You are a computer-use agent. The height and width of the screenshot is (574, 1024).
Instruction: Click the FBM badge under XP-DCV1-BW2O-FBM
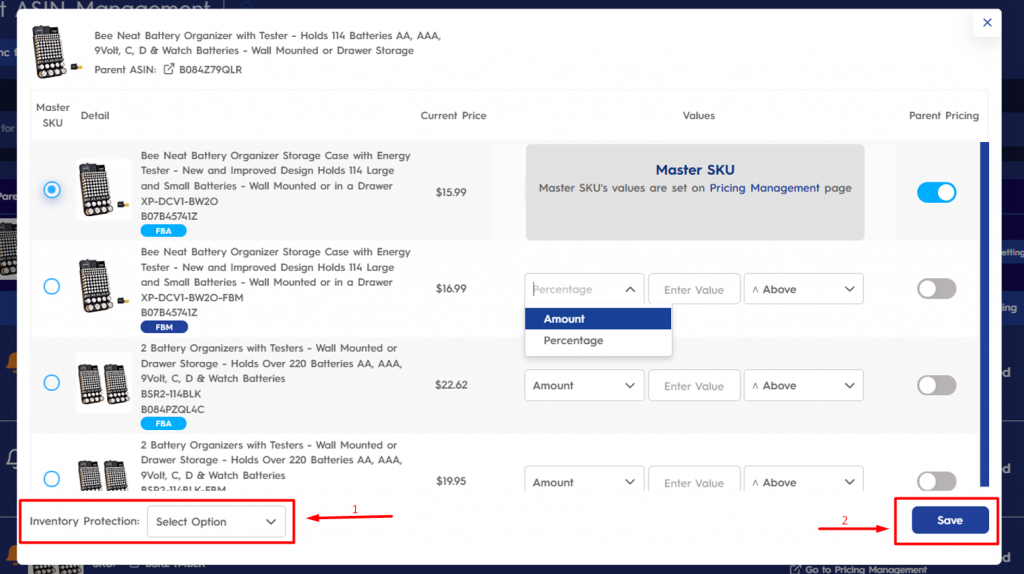tap(164, 327)
